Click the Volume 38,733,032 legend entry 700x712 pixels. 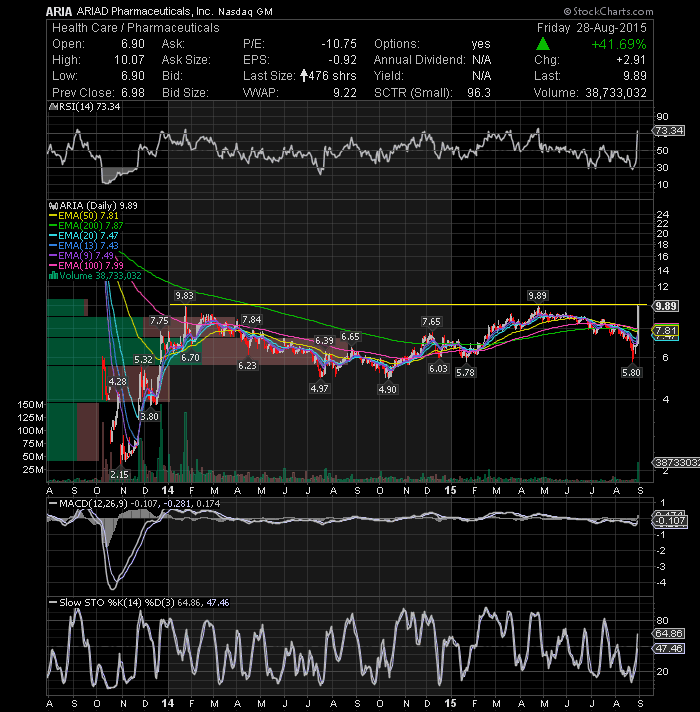100,276
